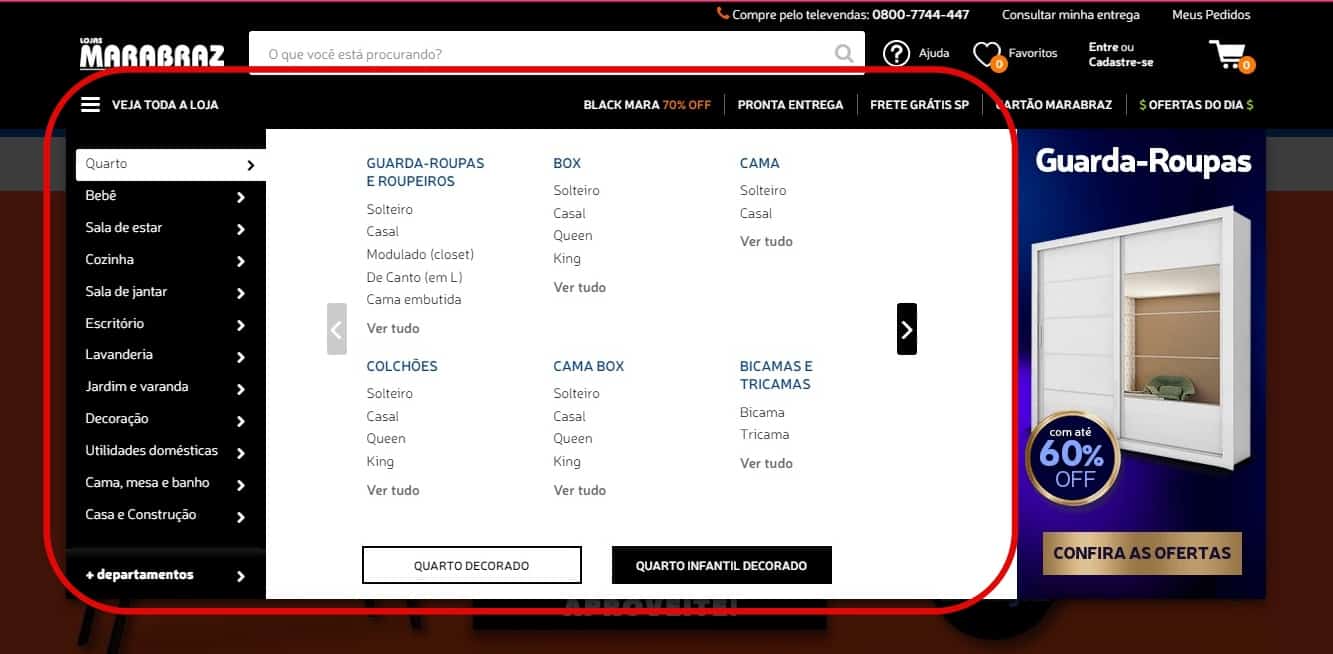Open Meus Pedidos link

pyautogui.click(x=1211, y=15)
